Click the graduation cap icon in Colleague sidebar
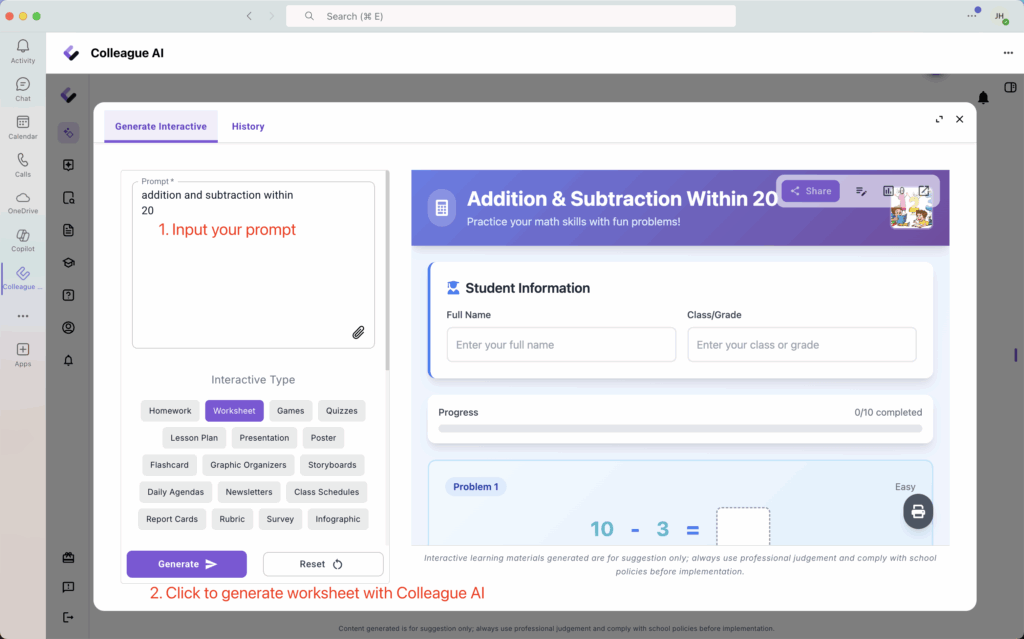1024x639 pixels. (68, 263)
